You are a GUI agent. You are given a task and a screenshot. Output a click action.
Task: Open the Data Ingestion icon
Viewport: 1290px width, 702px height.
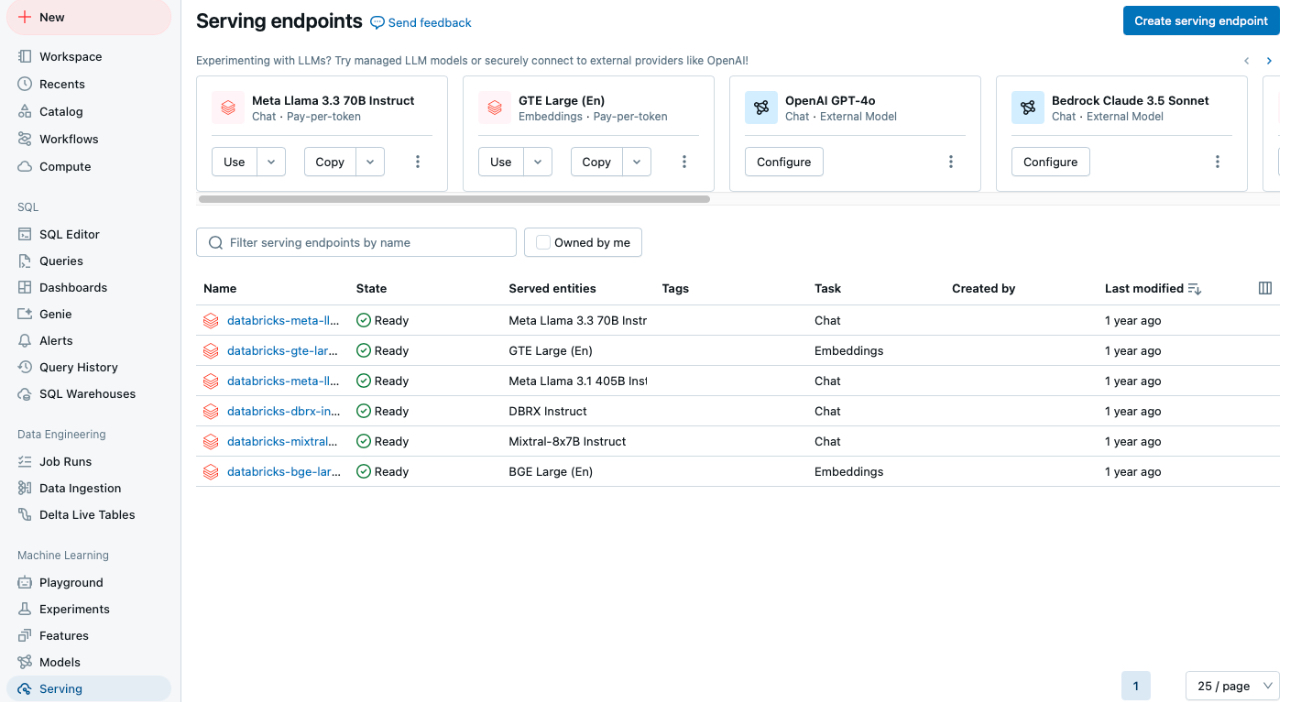(25, 488)
